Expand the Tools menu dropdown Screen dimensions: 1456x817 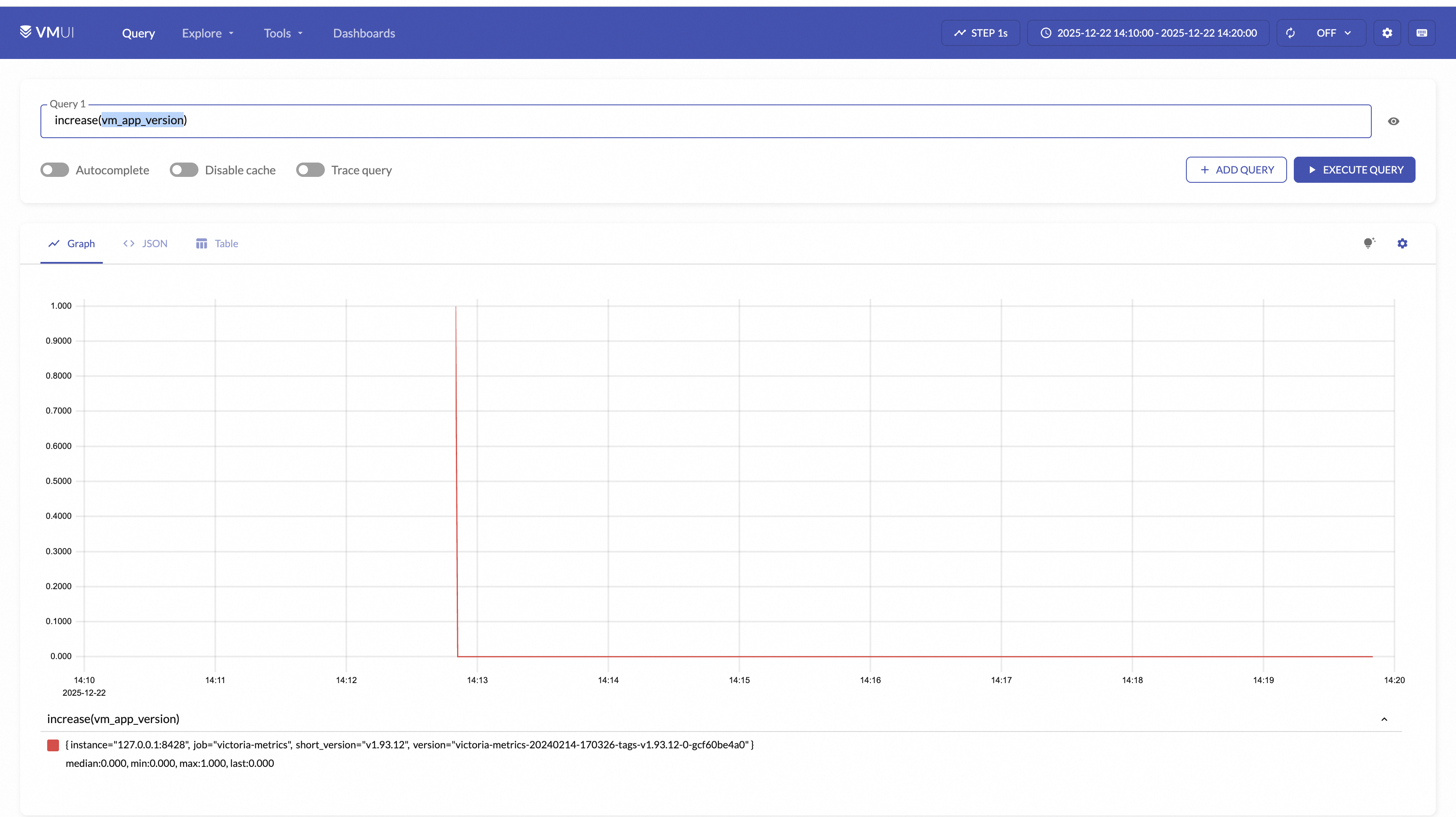click(283, 33)
